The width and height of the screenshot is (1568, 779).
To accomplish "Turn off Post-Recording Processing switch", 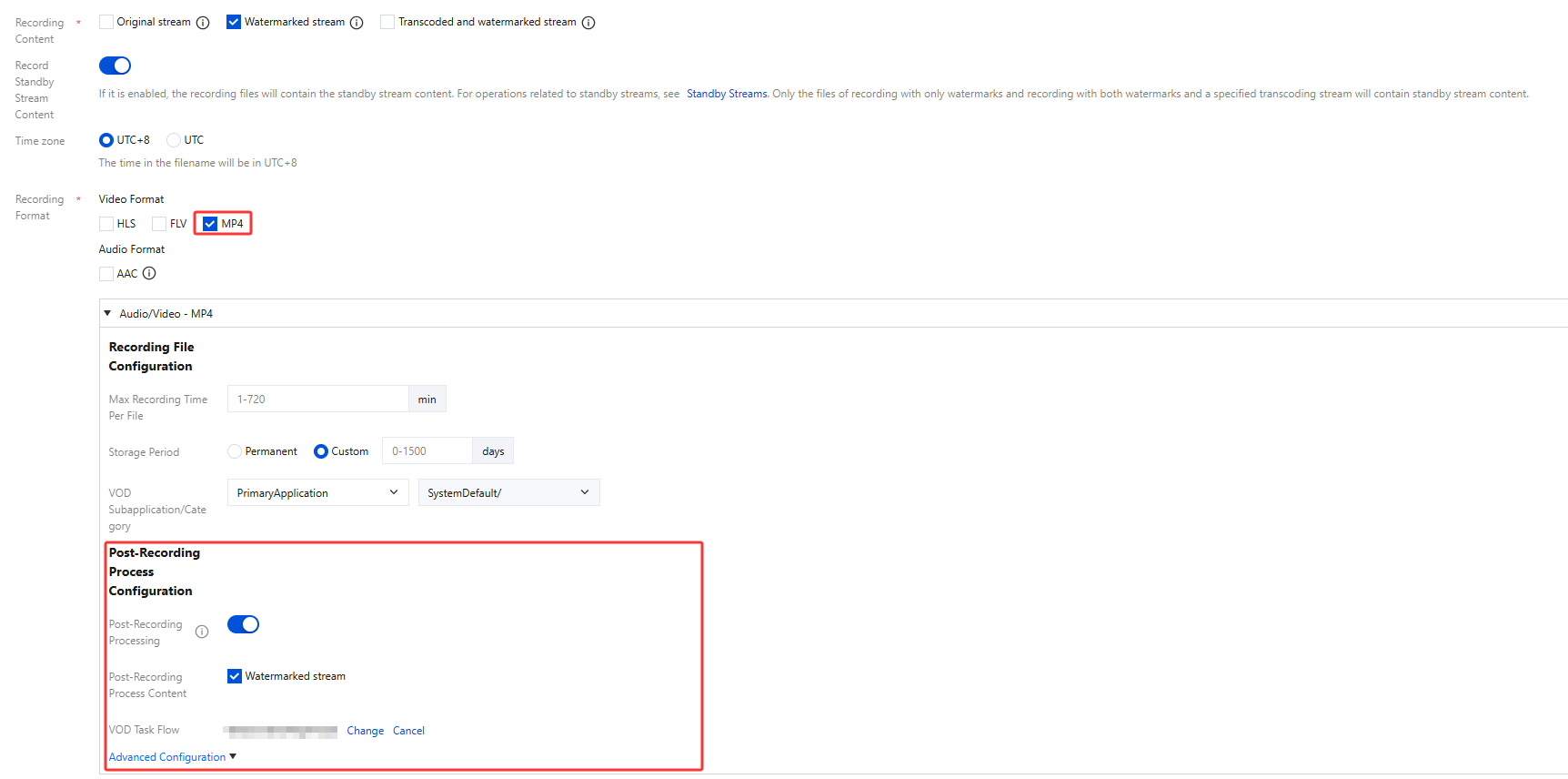I will 243,624.
